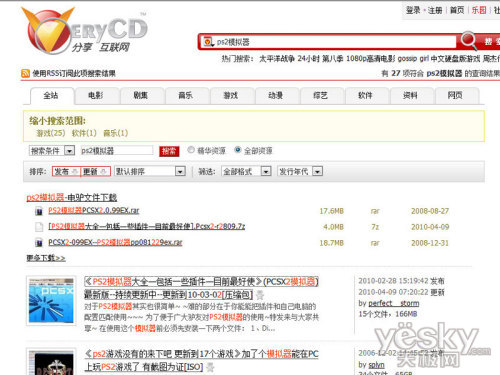500x375 pixels.
Task: Open the 全部格式 filter dropdown
Action: (x=246, y=172)
